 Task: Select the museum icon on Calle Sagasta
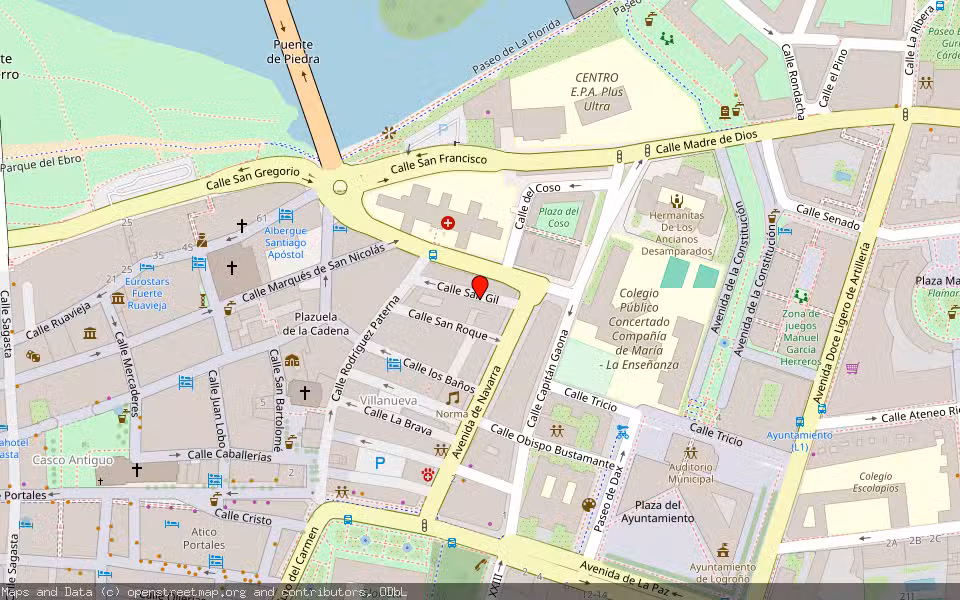click(89, 334)
